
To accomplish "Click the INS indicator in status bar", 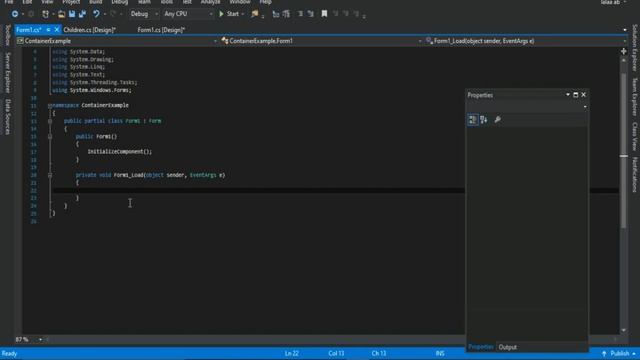I will tap(440, 353).
